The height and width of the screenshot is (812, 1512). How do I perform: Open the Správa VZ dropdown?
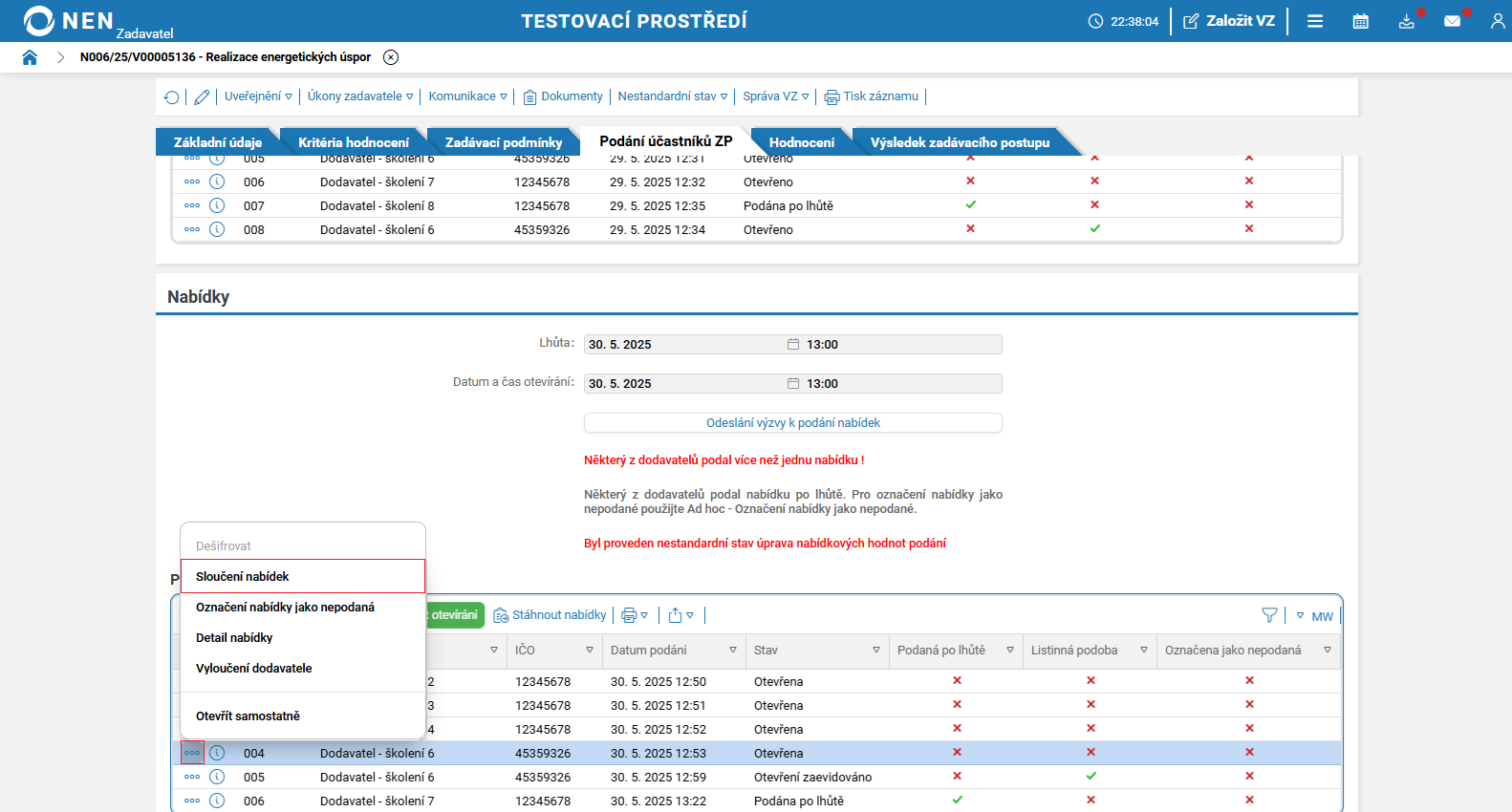(x=775, y=96)
